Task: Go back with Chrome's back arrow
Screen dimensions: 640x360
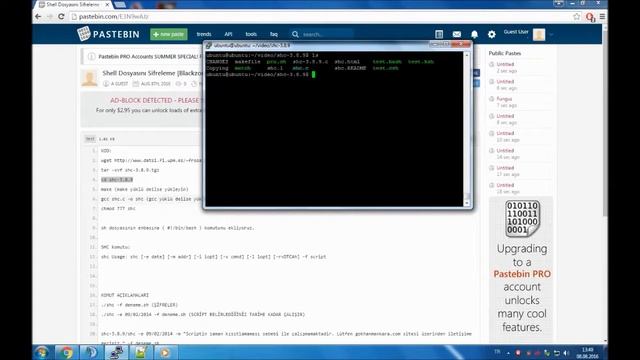Action: [x=38, y=17]
